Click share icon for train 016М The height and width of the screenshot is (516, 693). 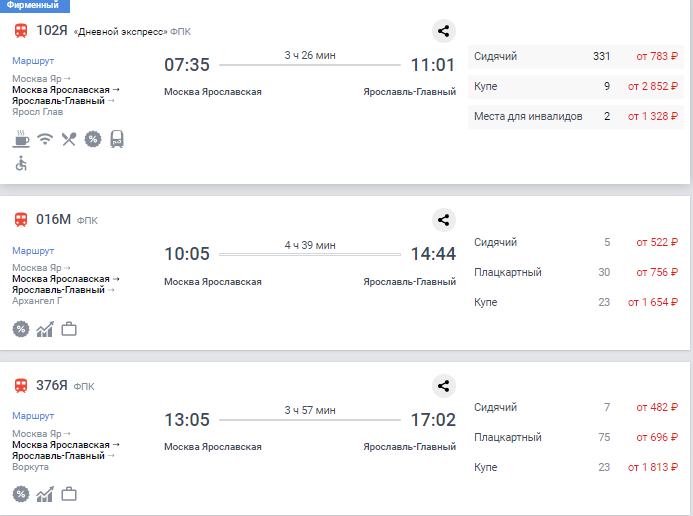[444, 220]
